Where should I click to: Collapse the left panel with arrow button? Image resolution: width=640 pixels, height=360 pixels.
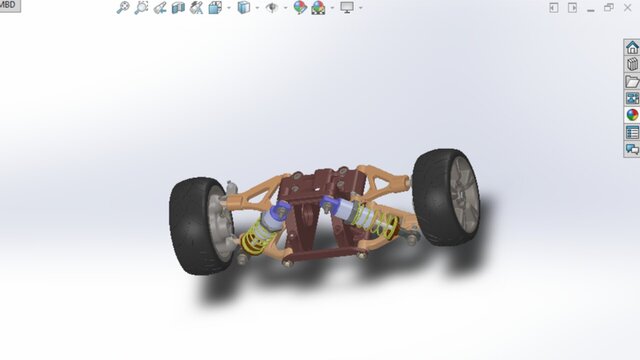tap(553, 8)
